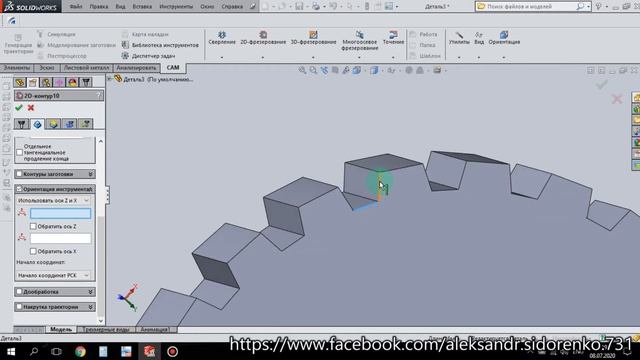Open Многоосевое фрезерование operation

coord(359,40)
